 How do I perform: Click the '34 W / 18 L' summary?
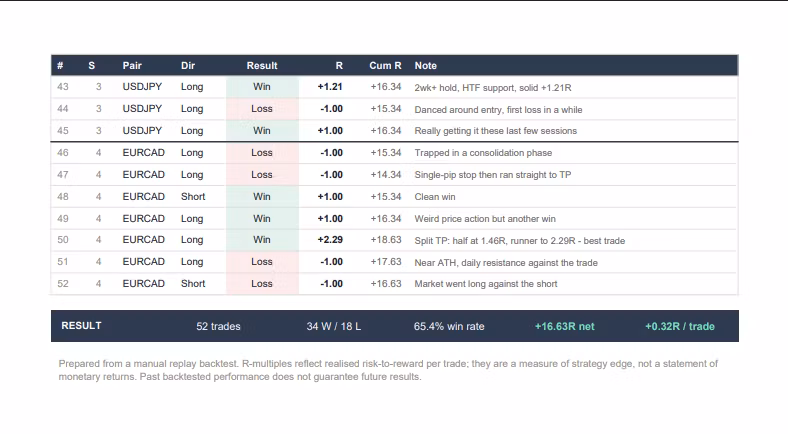pyautogui.click(x=334, y=327)
